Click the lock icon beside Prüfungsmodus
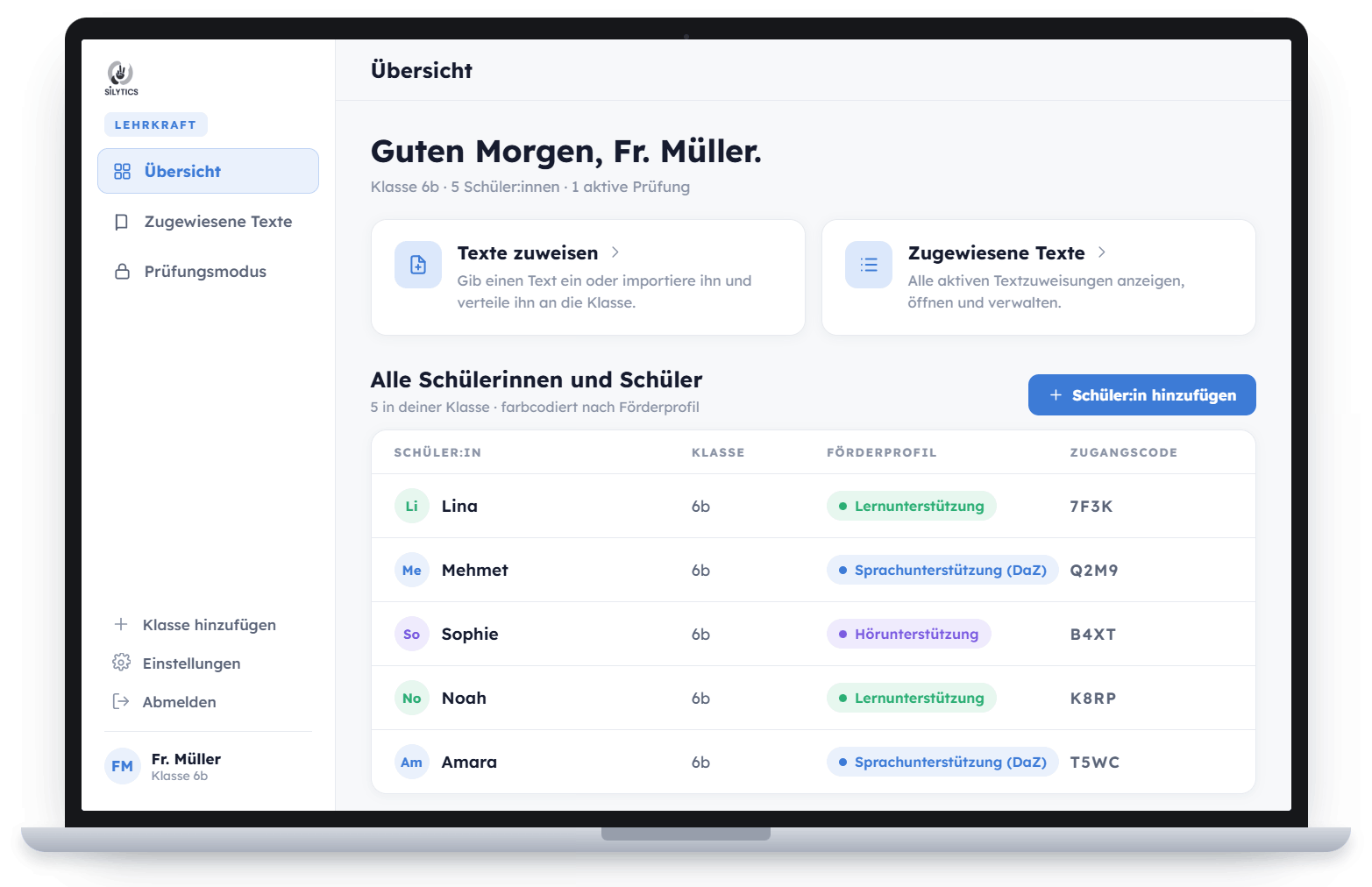1372x887 pixels. (x=122, y=272)
